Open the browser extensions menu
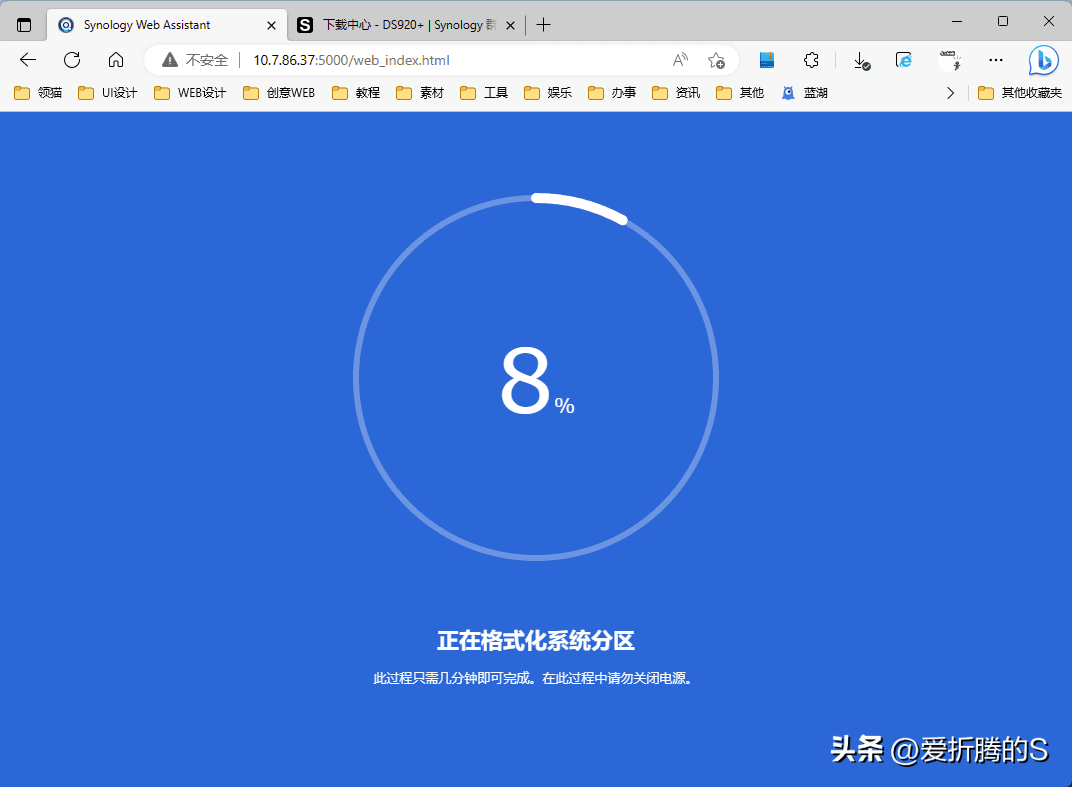 [812, 60]
